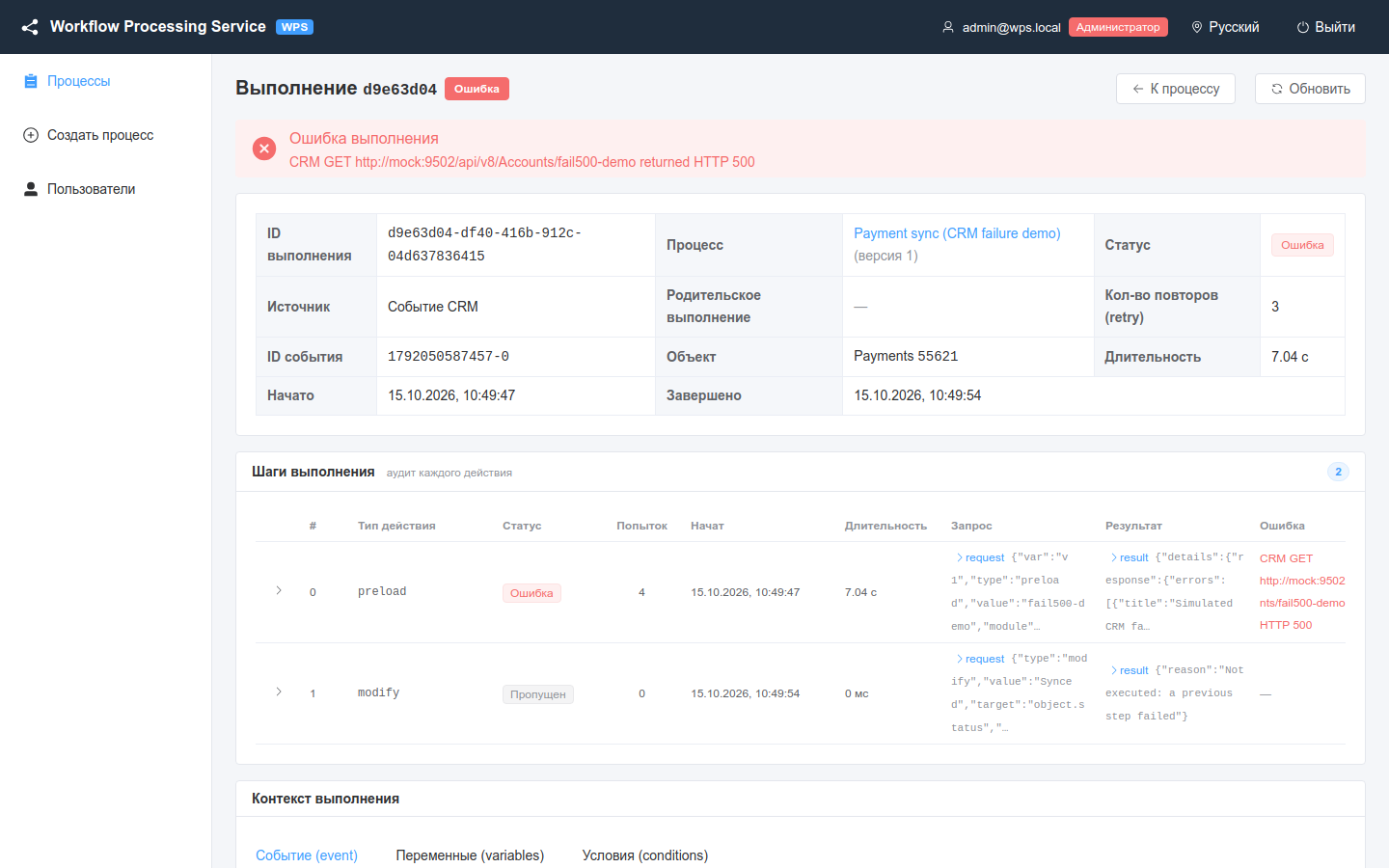This screenshot has height=868, width=1389.
Task: Expand the modify step row
Action: pos(279,692)
